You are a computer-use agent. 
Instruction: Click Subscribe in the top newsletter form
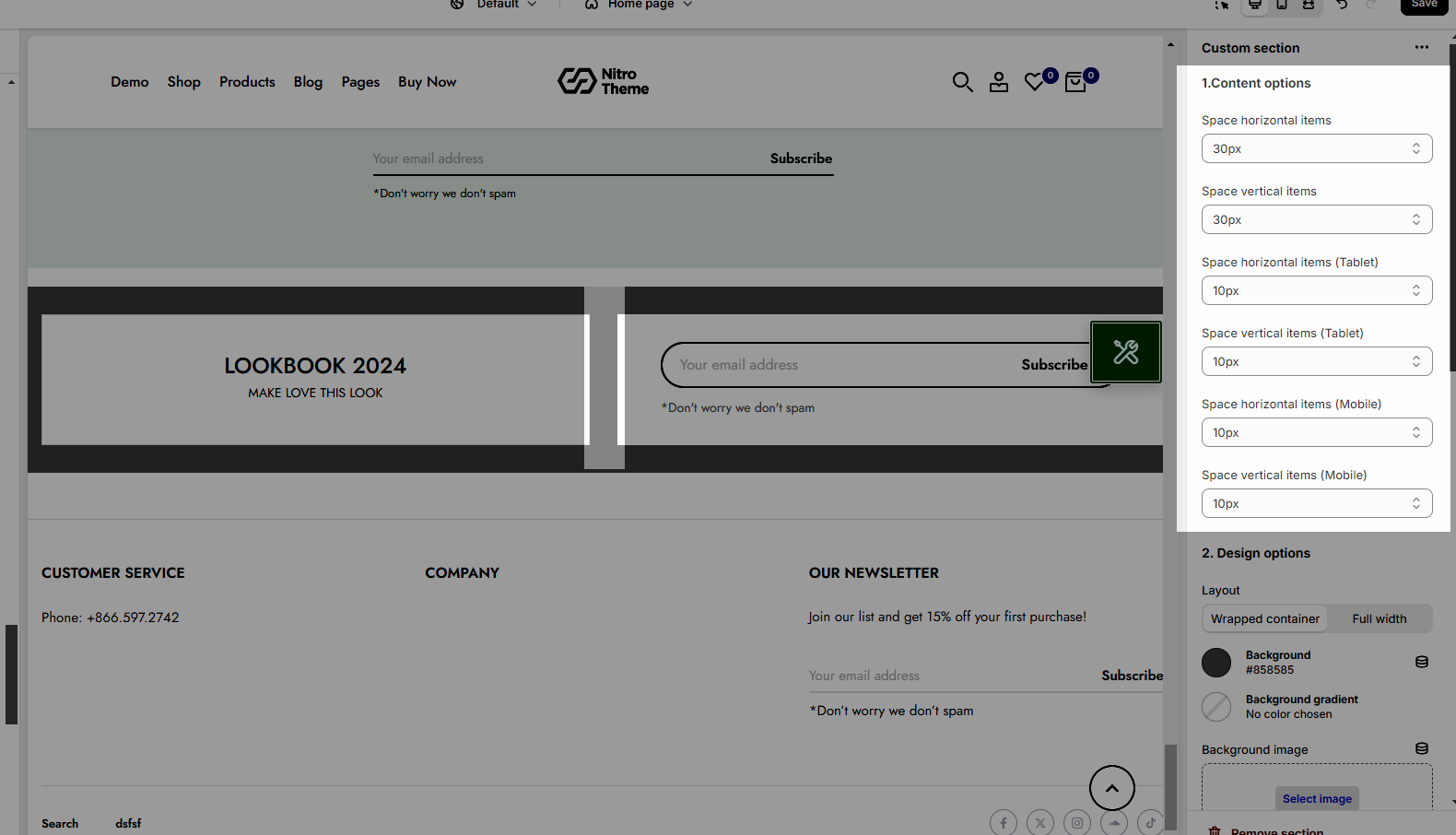pyautogui.click(x=801, y=159)
